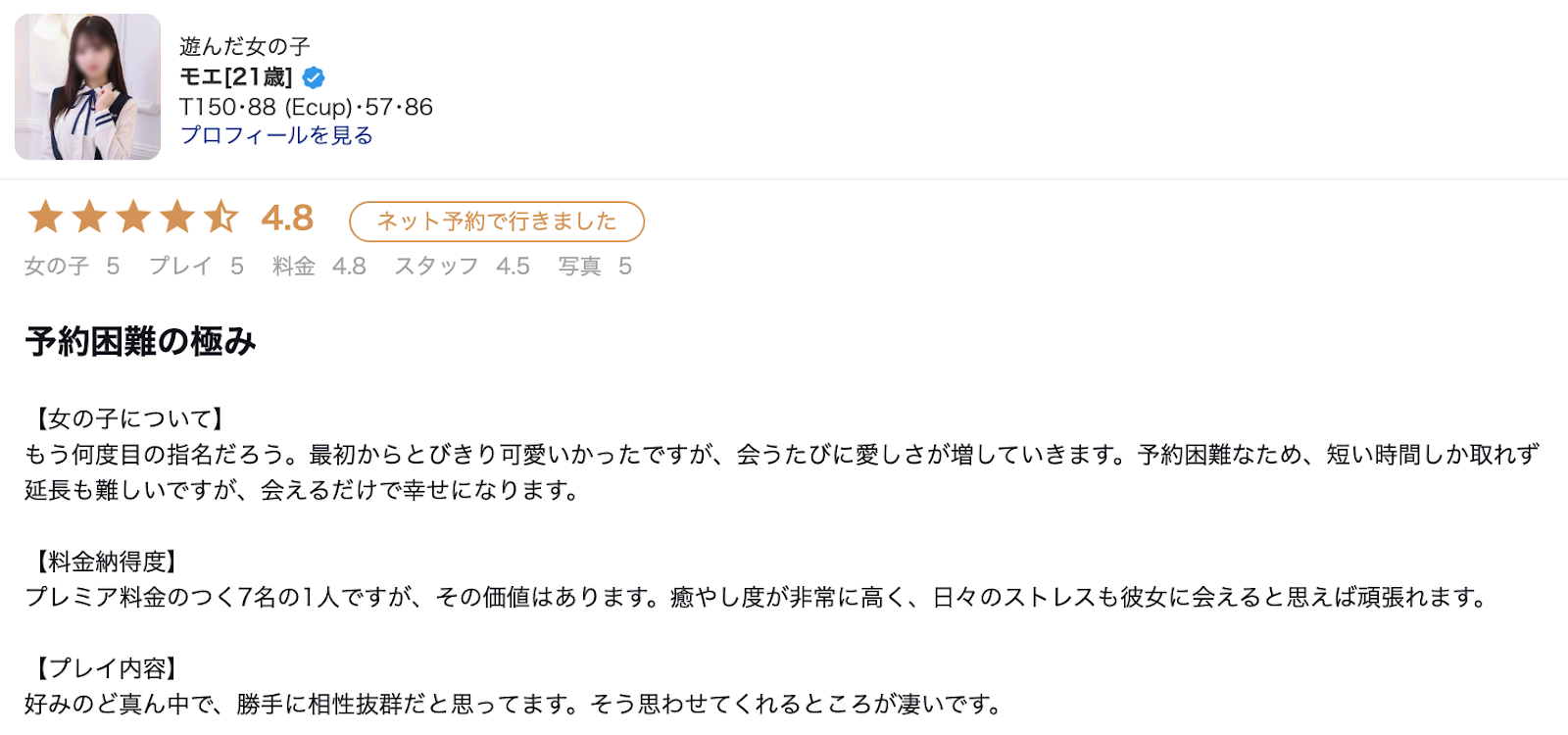Click the half-filled fifth rating star
Screen dimensions: 1568x735
pos(221,217)
